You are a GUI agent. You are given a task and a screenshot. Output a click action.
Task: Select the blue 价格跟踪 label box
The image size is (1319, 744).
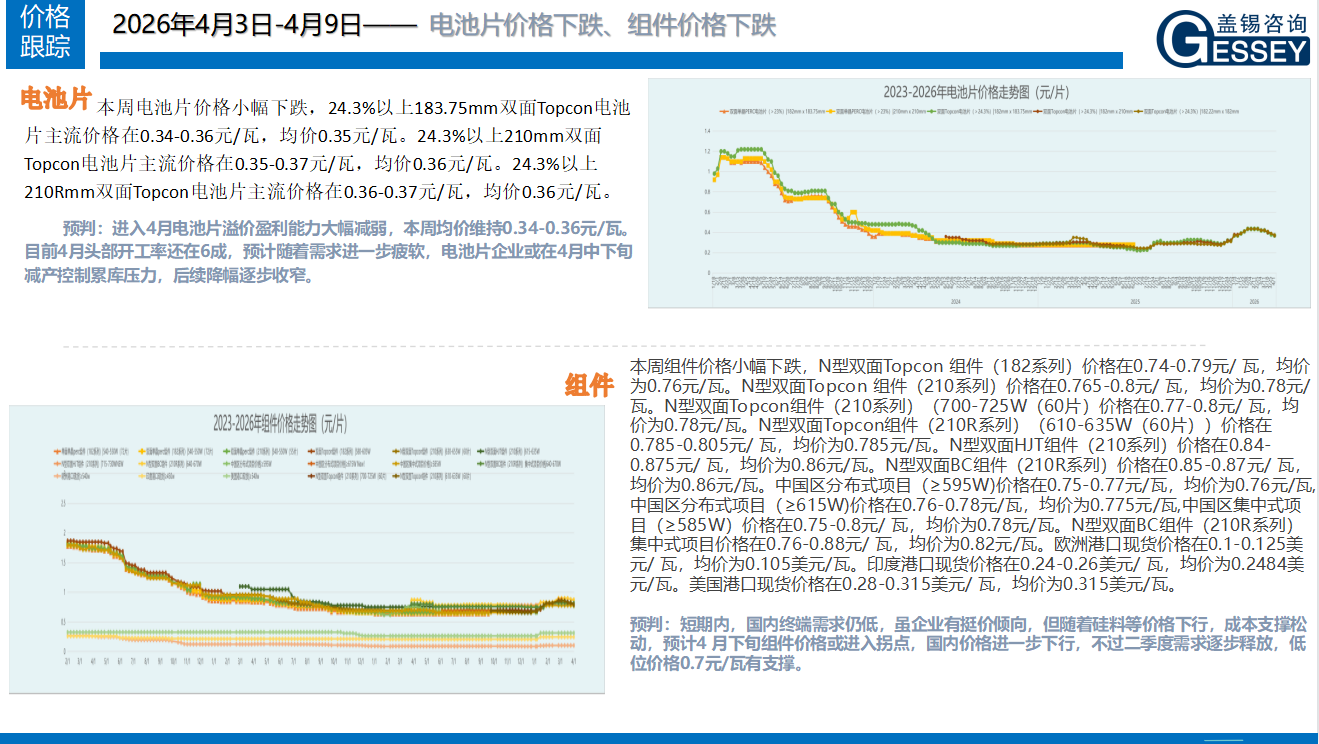tap(46, 31)
